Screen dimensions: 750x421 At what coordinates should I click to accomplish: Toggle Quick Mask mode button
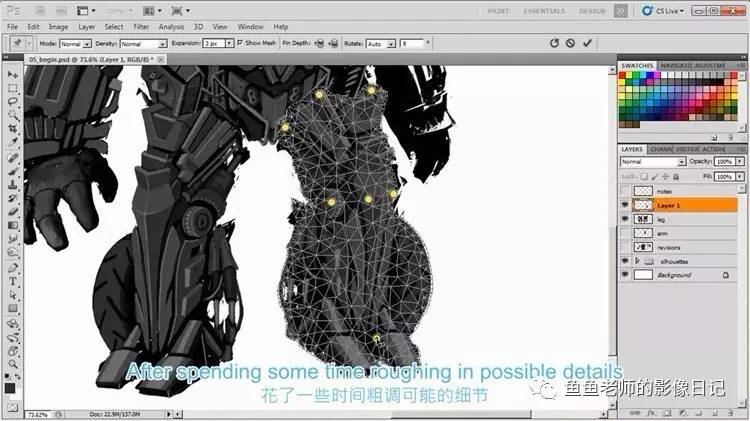click(12, 407)
